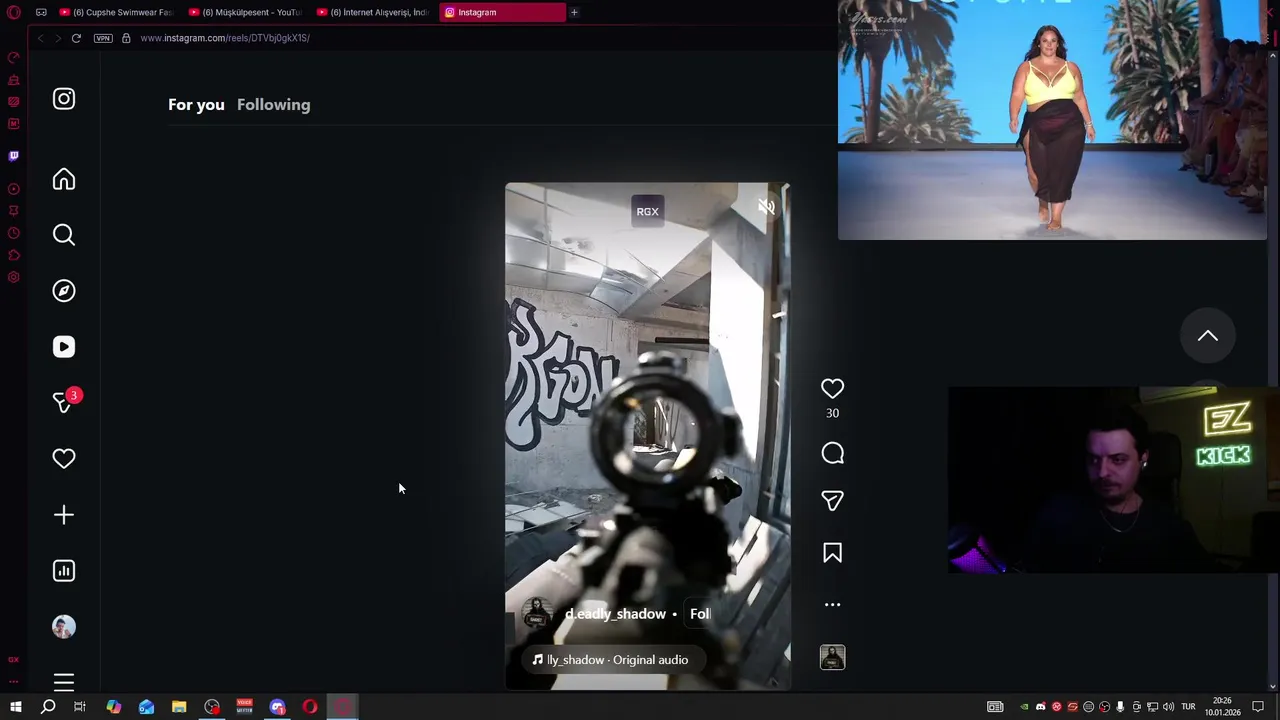This screenshot has width=1280, height=720.
Task: Like the reel with 30 likes
Action: click(x=832, y=389)
